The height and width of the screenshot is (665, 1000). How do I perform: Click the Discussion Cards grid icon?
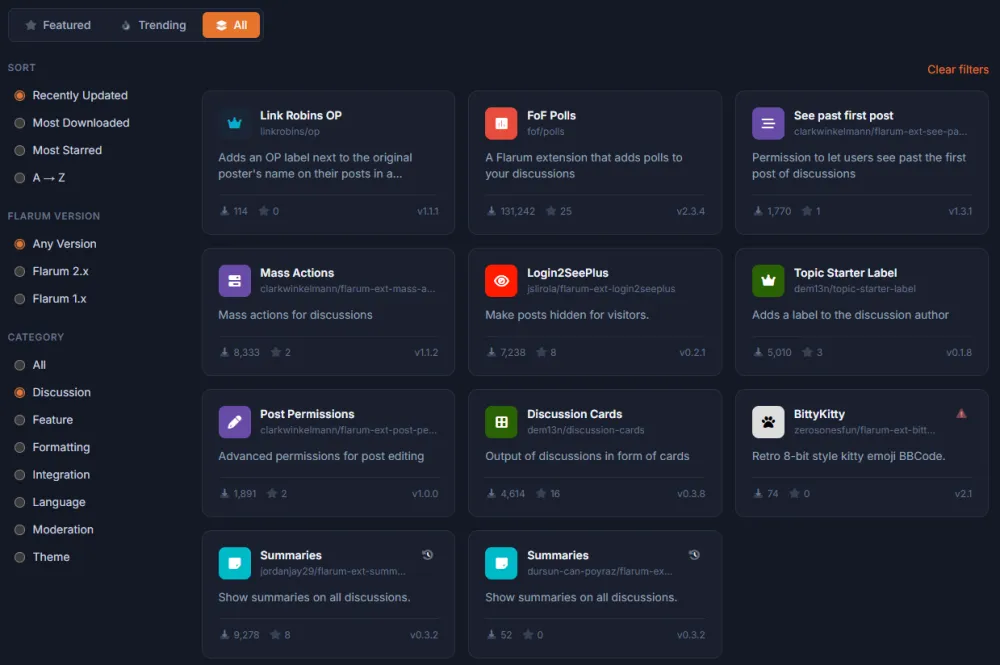pyautogui.click(x=501, y=421)
